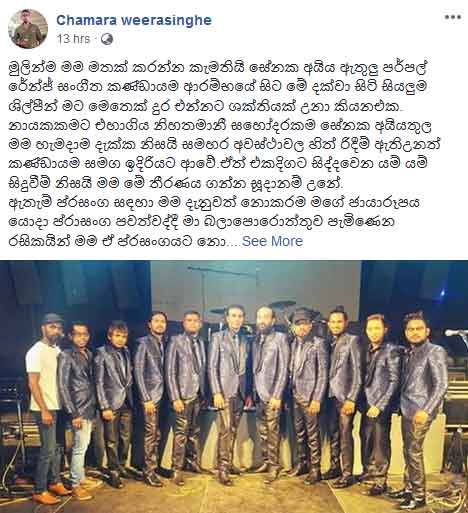The height and width of the screenshot is (513, 468).
Task: Click the brown shoes of leftmost man
Action: [x=52, y=494]
